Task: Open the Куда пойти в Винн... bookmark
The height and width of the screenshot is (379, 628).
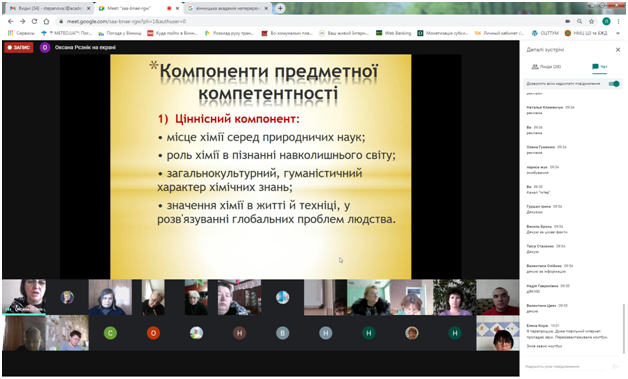Action: 172,33
